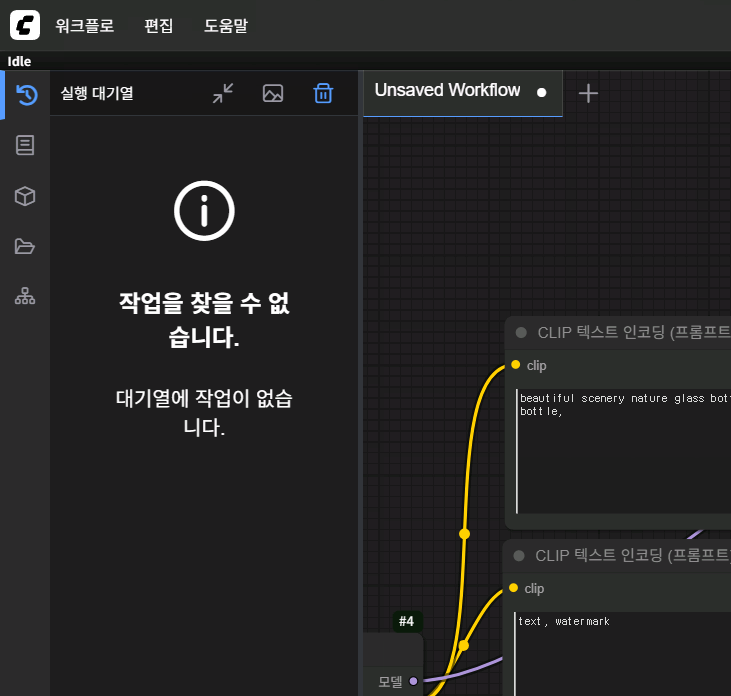Click the 모델 output port

(x=413, y=681)
